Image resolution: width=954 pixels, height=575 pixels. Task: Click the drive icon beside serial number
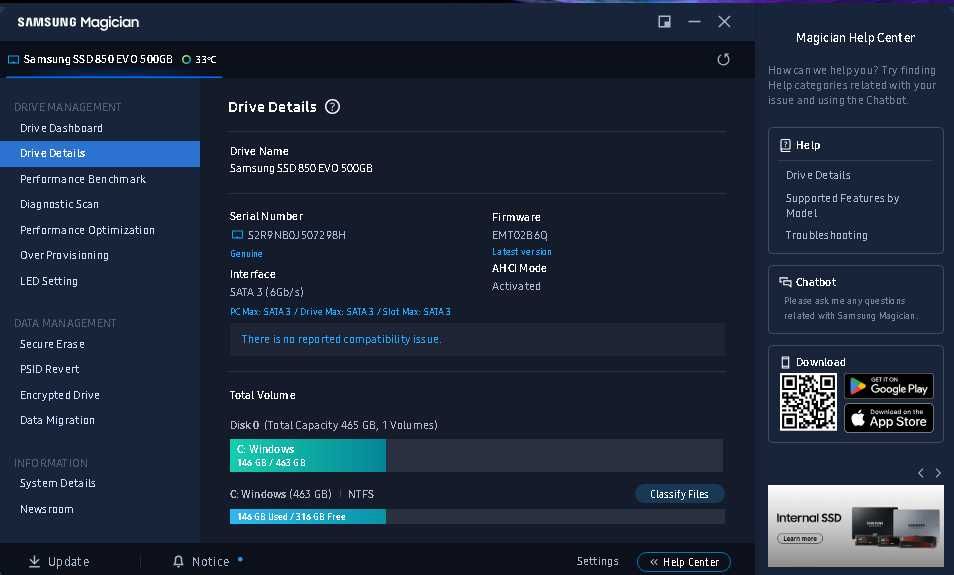pyautogui.click(x=237, y=235)
